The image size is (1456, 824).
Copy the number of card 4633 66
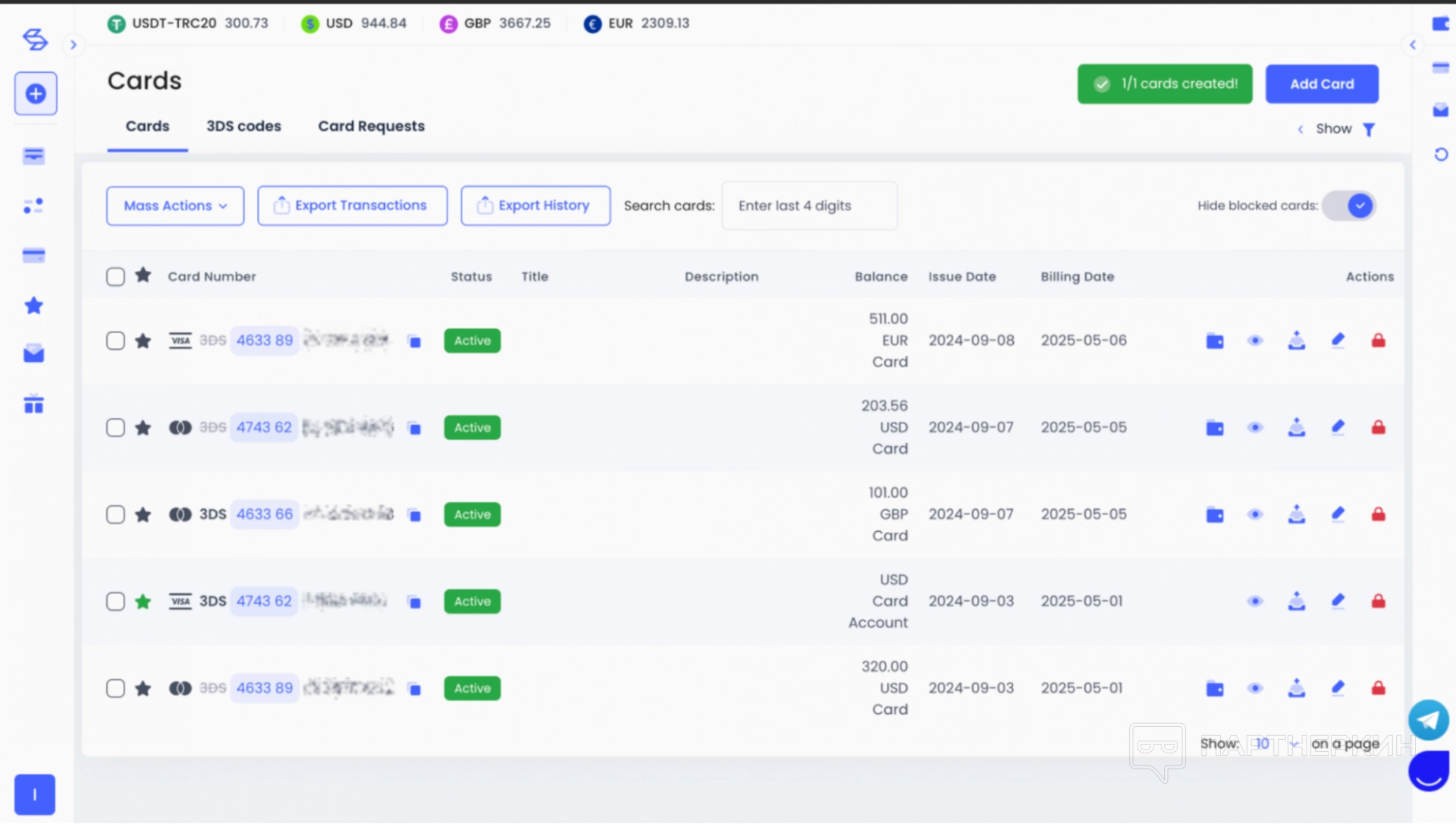click(x=414, y=515)
